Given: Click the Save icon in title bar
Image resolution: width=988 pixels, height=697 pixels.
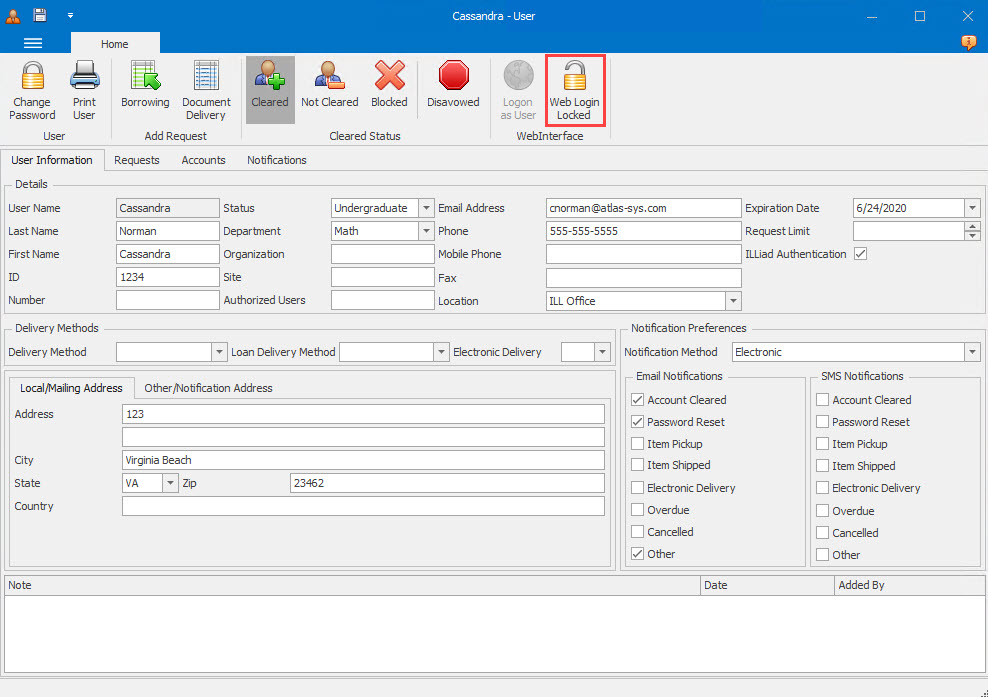Looking at the screenshot, I should pyautogui.click(x=40, y=15).
